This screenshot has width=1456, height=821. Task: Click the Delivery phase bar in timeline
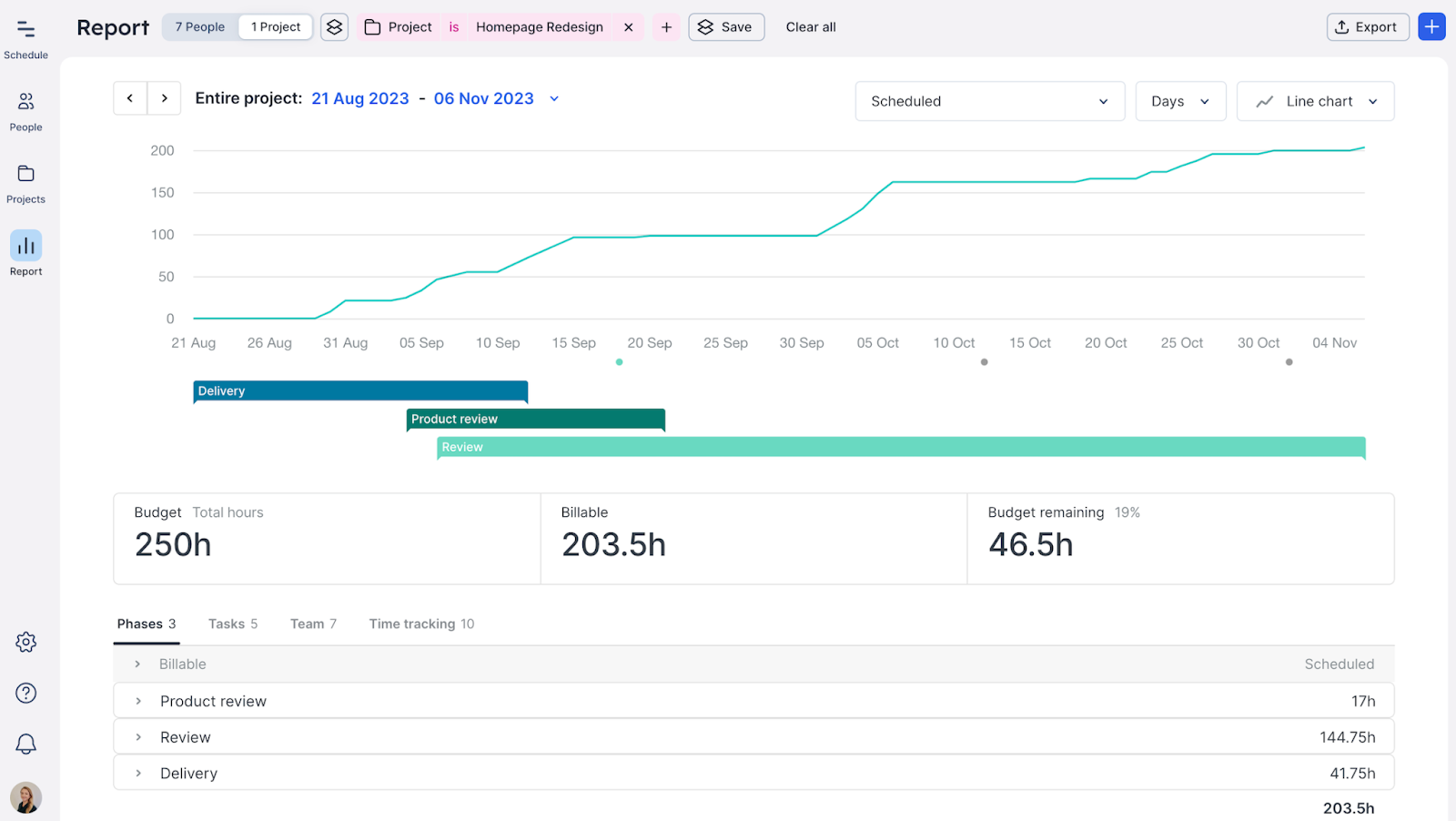pyautogui.click(x=360, y=391)
